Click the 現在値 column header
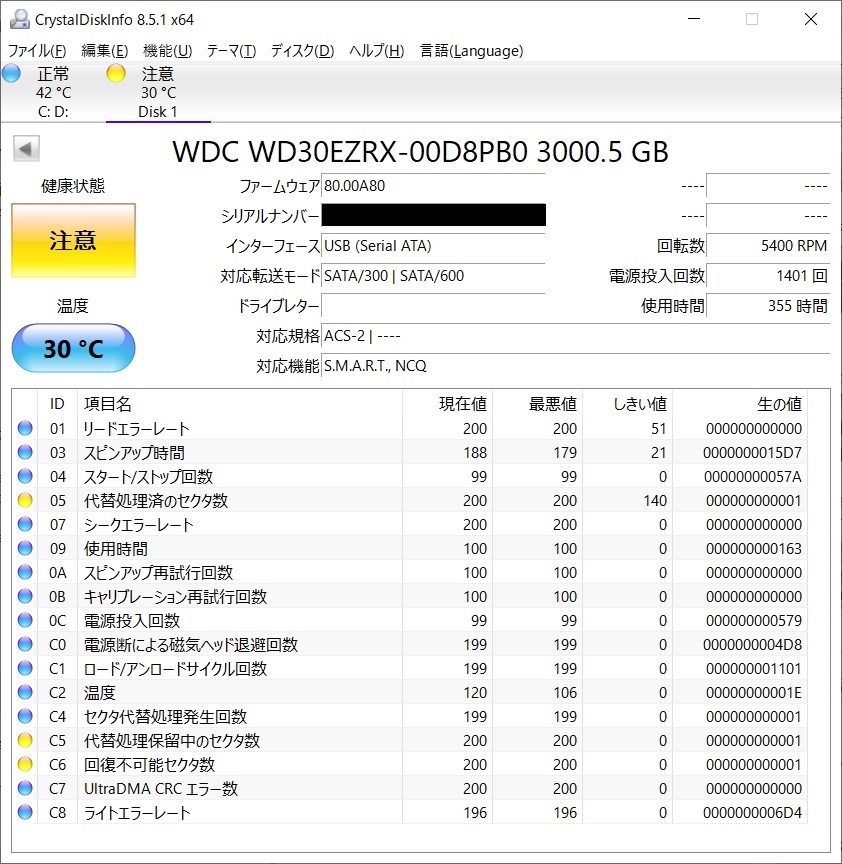 (x=463, y=404)
